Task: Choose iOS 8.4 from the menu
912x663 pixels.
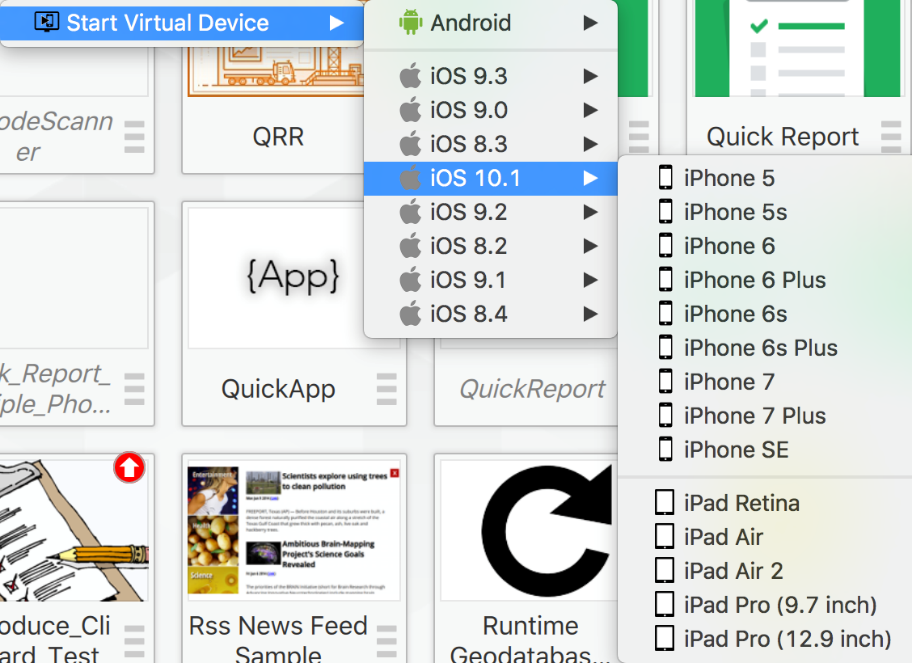Action: 490,314
